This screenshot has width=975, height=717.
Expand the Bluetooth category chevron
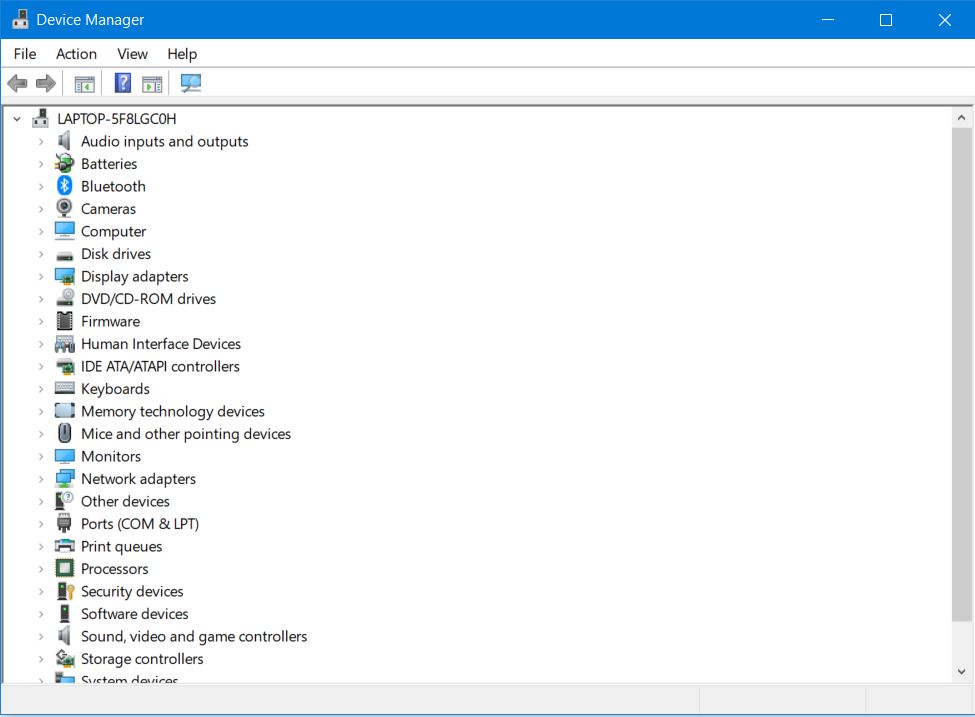point(41,186)
